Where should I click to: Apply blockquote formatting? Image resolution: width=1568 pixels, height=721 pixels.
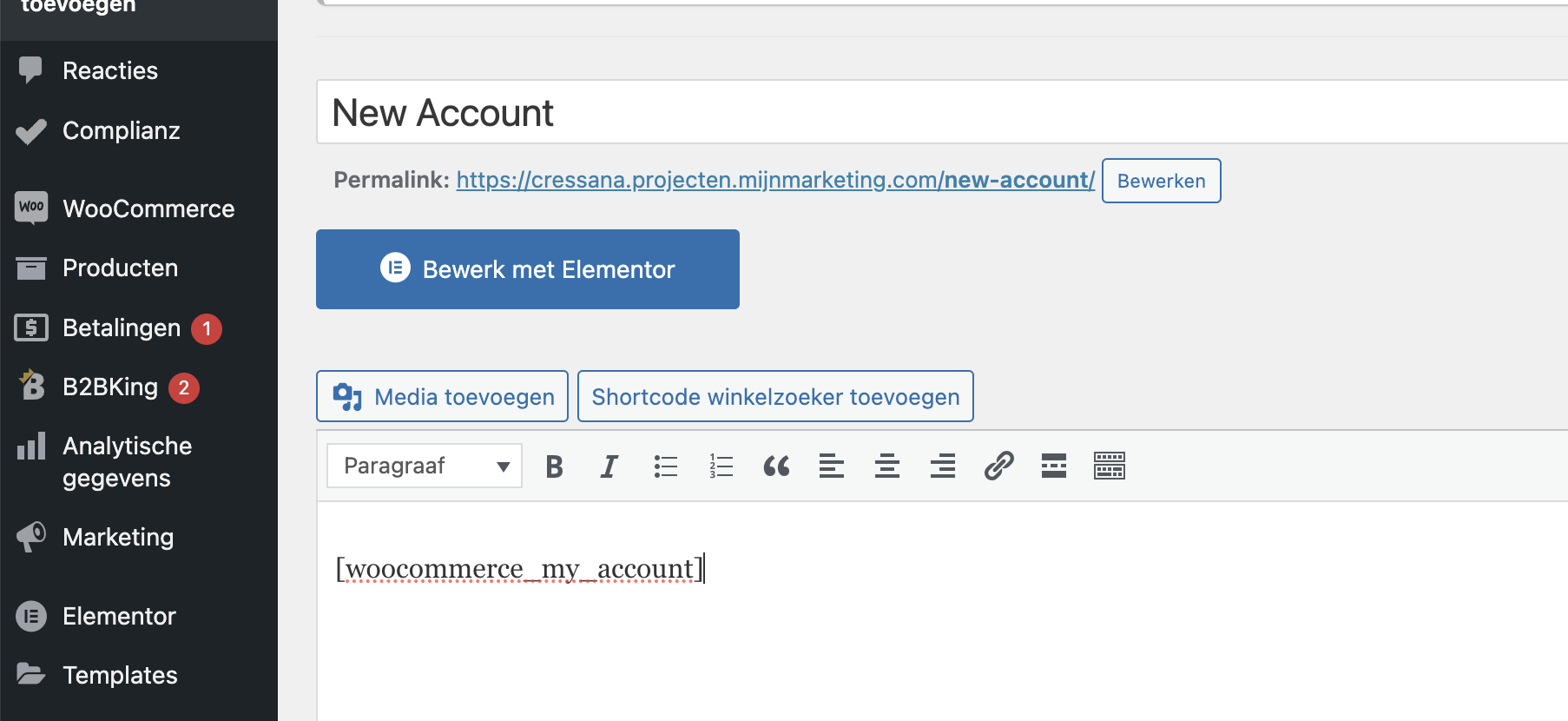click(x=776, y=466)
